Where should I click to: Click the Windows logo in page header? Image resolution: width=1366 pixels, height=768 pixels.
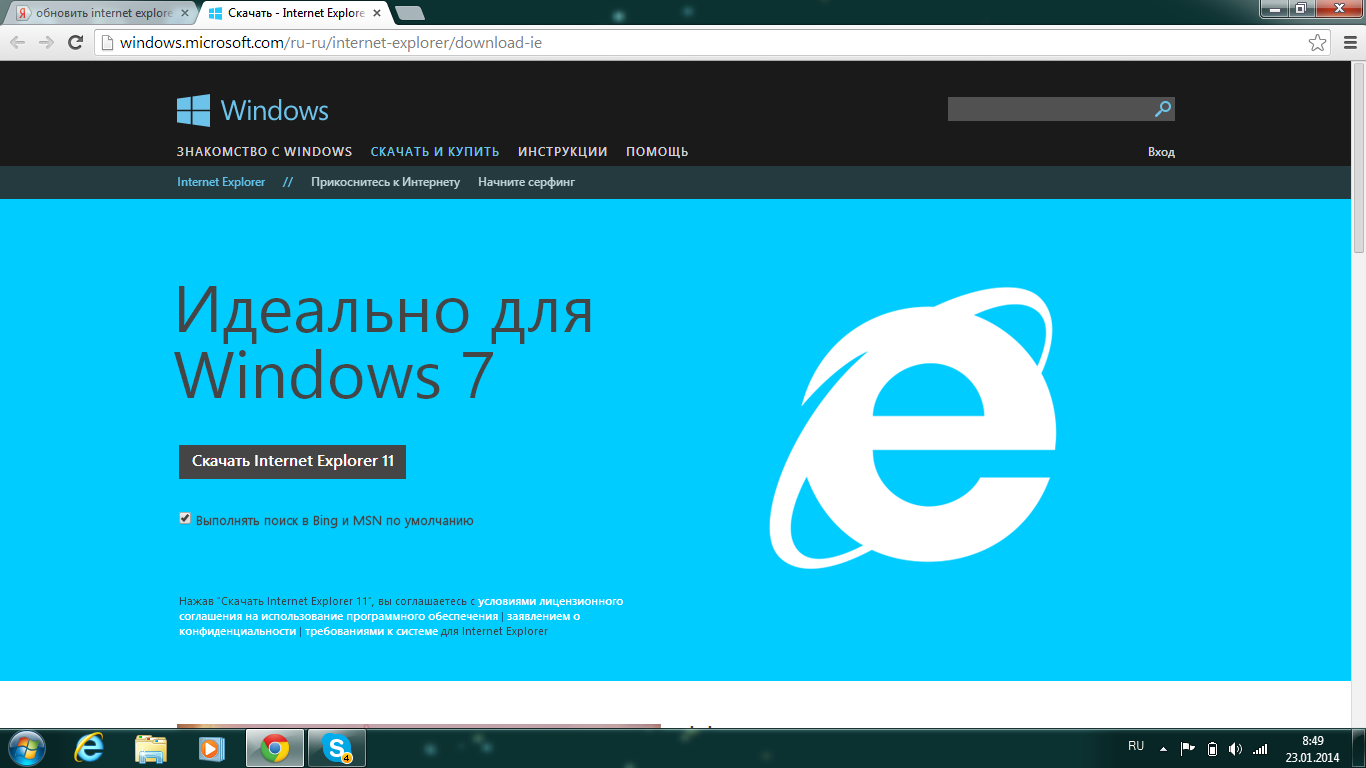point(252,110)
